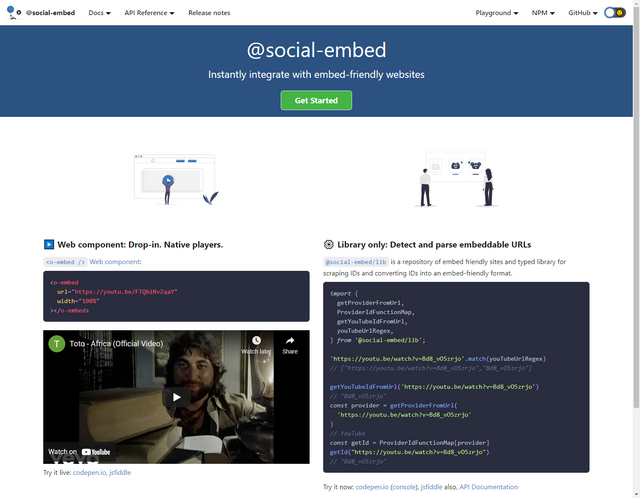Click the "from '@social-embed/lib'" import line

click(378, 340)
